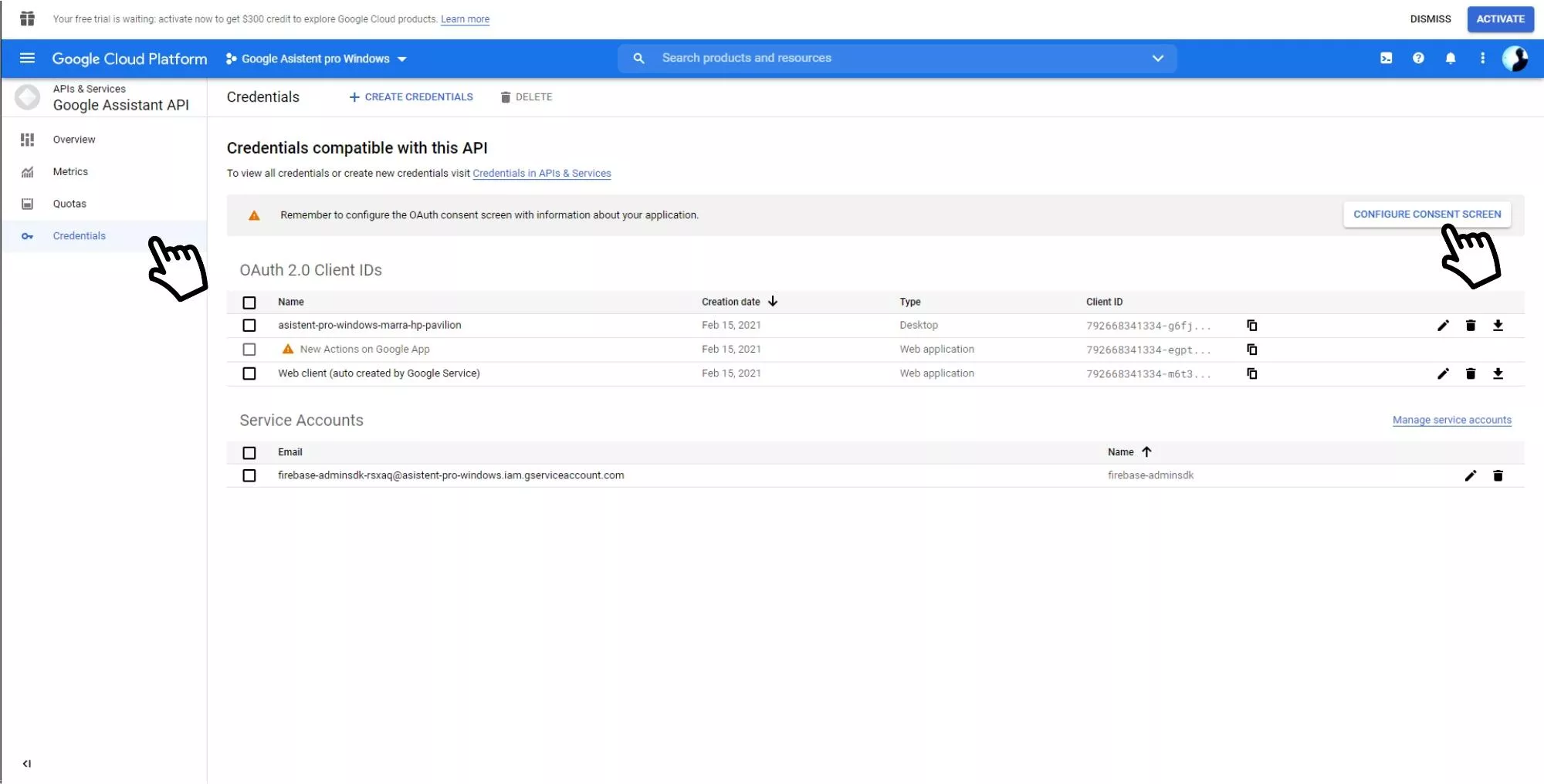Click warning icon beside New Actions on Google App
The width and height of the screenshot is (1544, 784).
(288, 349)
